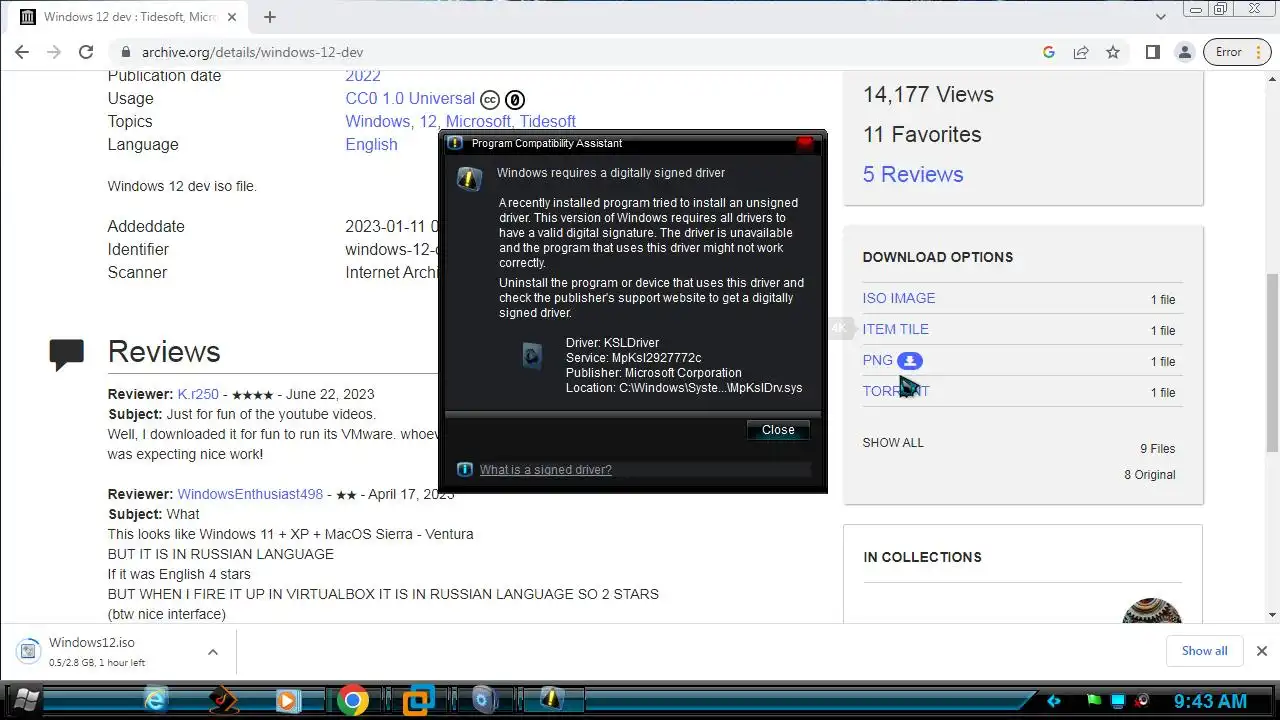Switch to Chrome from taskbar

[x=352, y=700]
